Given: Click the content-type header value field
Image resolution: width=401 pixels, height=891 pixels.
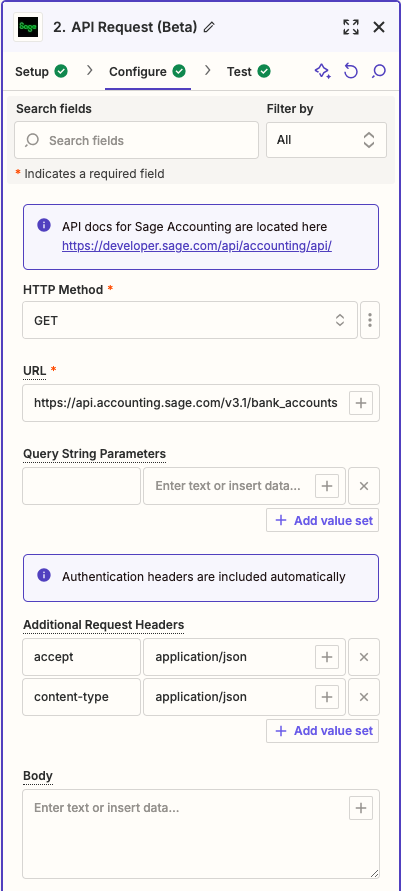Looking at the screenshot, I should click(x=228, y=697).
